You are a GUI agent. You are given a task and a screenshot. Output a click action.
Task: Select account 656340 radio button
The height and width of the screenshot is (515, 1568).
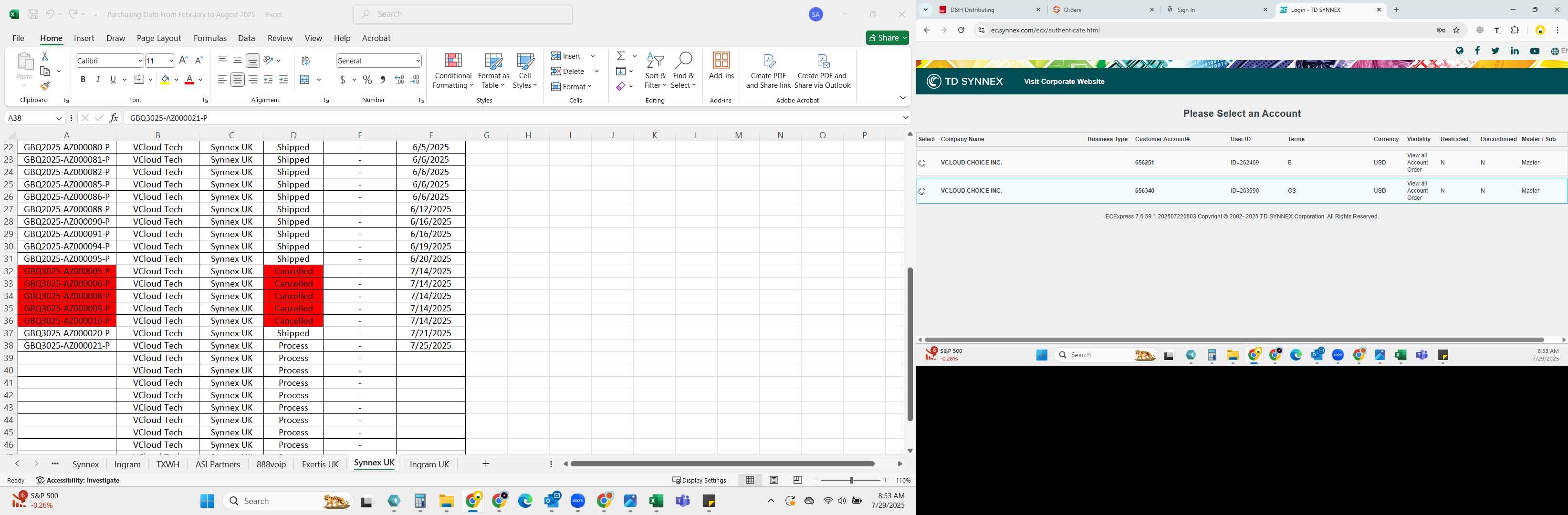(x=921, y=191)
